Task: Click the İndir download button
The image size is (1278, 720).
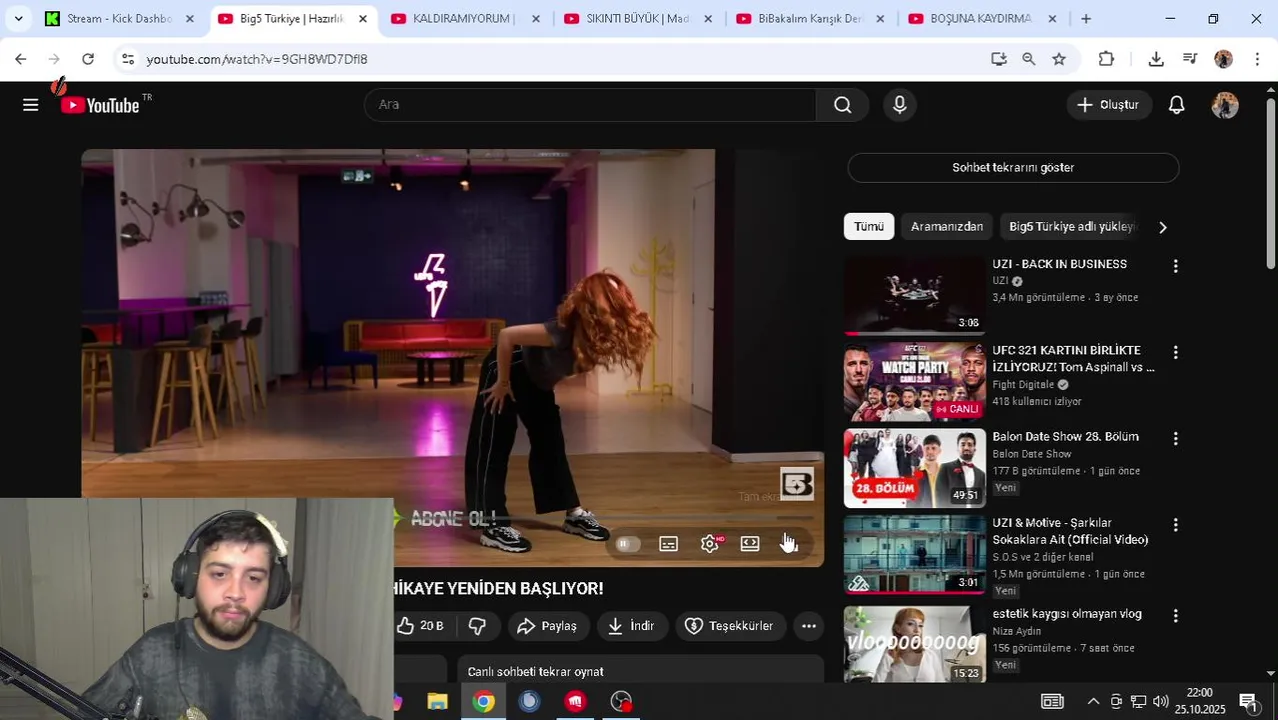Action: click(632, 626)
